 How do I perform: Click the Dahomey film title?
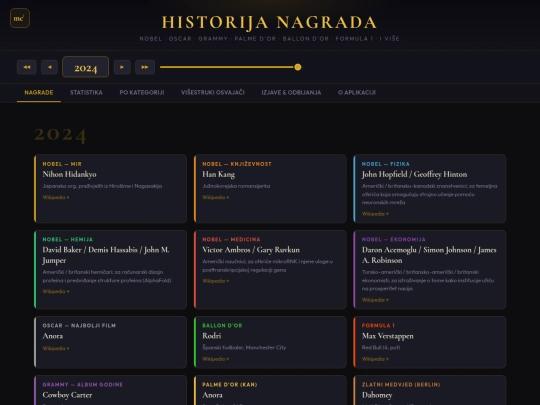[x=377, y=395]
